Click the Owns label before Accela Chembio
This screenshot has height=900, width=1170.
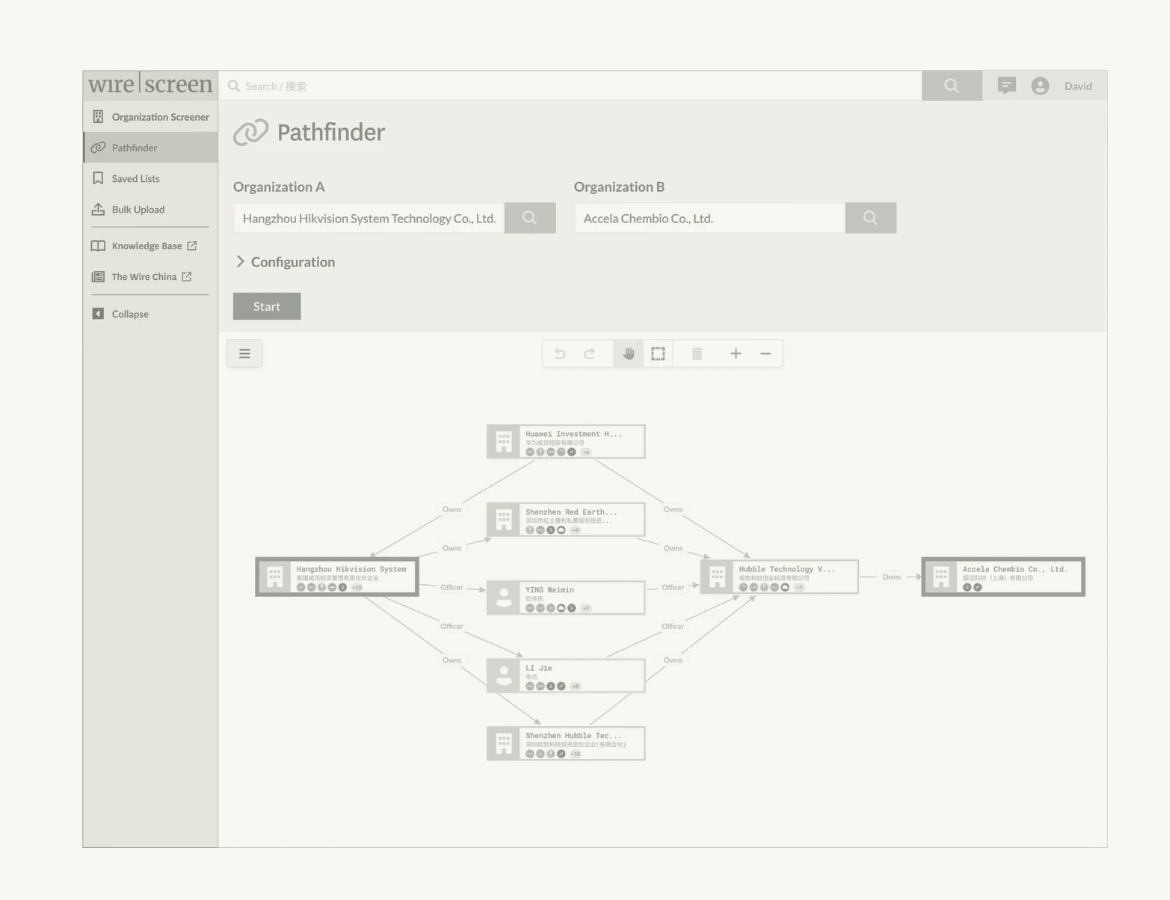pos(892,577)
